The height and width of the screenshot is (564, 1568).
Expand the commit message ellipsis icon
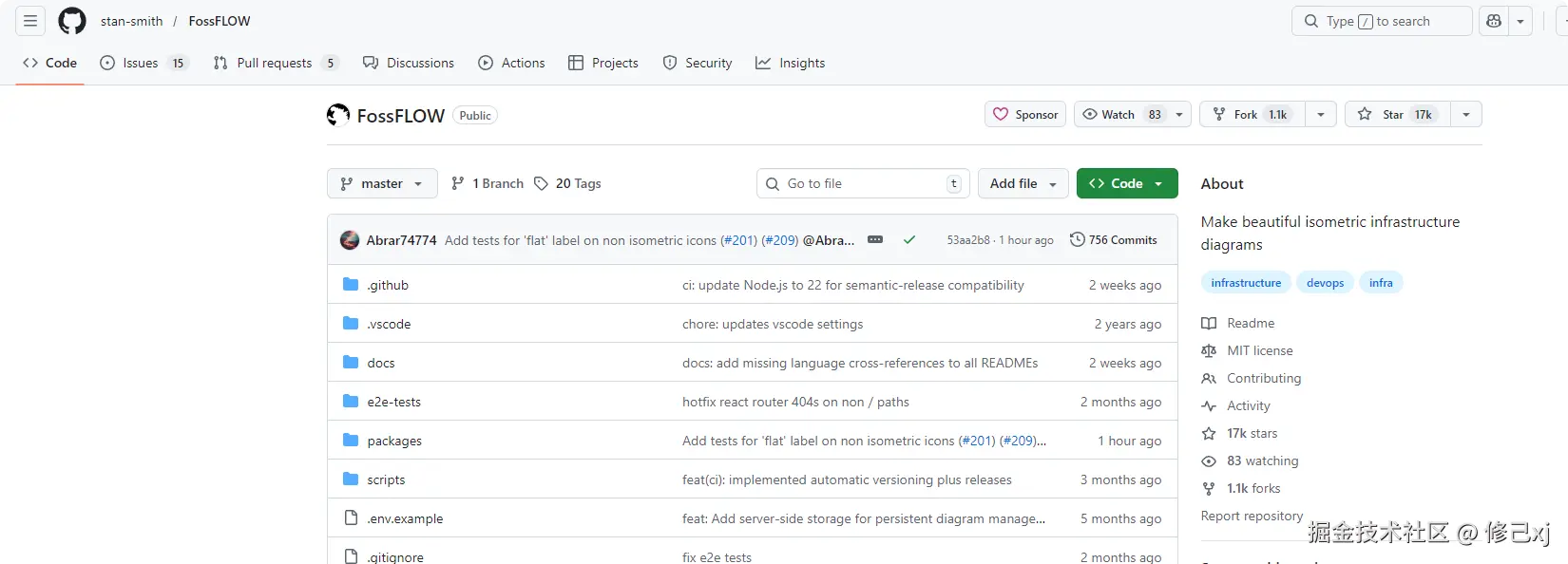(x=875, y=240)
